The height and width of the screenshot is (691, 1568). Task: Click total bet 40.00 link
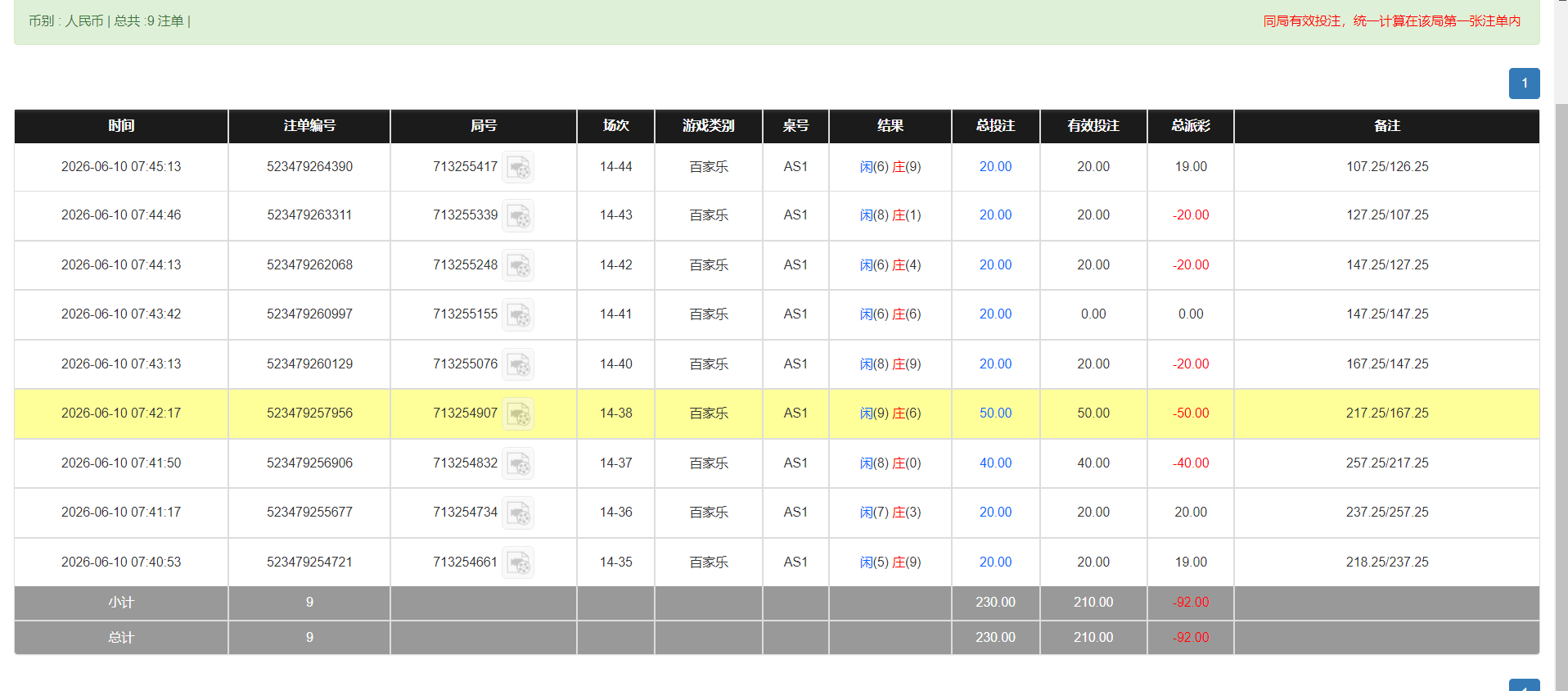995,463
